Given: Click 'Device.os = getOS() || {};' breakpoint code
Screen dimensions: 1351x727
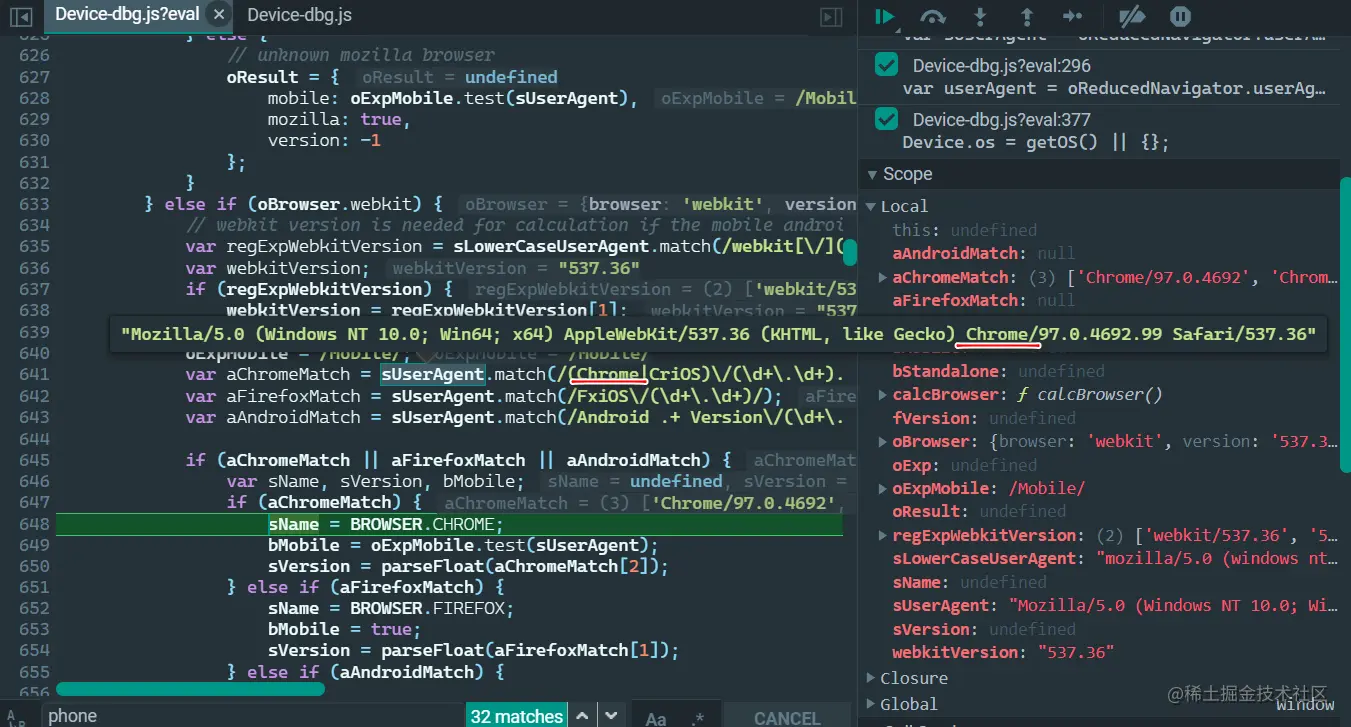Looking at the screenshot, I should (x=1035, y=142).
